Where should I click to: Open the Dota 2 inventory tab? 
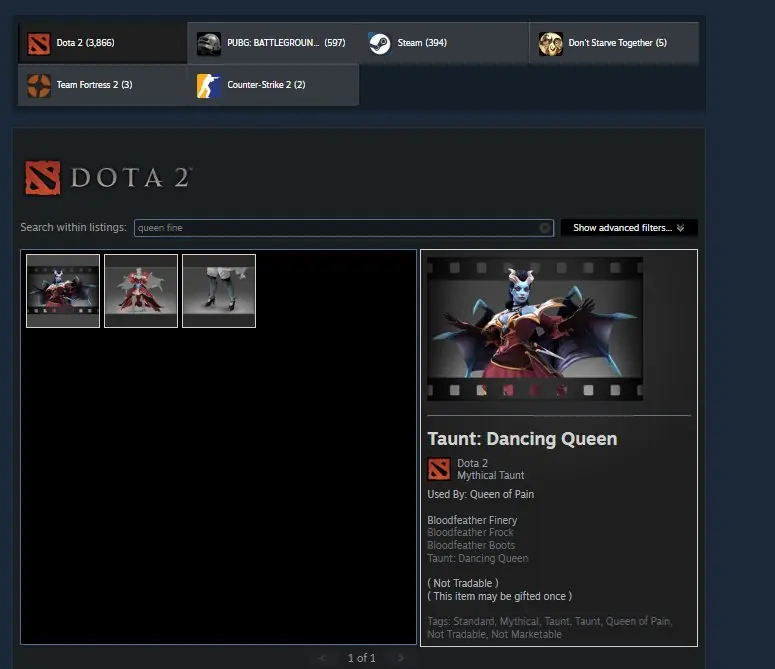pyautogui.click(x=102, y=43)
